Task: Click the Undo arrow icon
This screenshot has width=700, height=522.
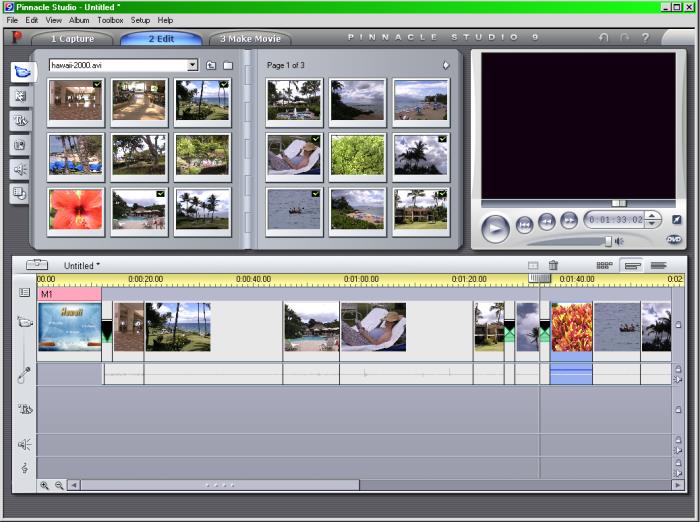Action: (604, 38)
